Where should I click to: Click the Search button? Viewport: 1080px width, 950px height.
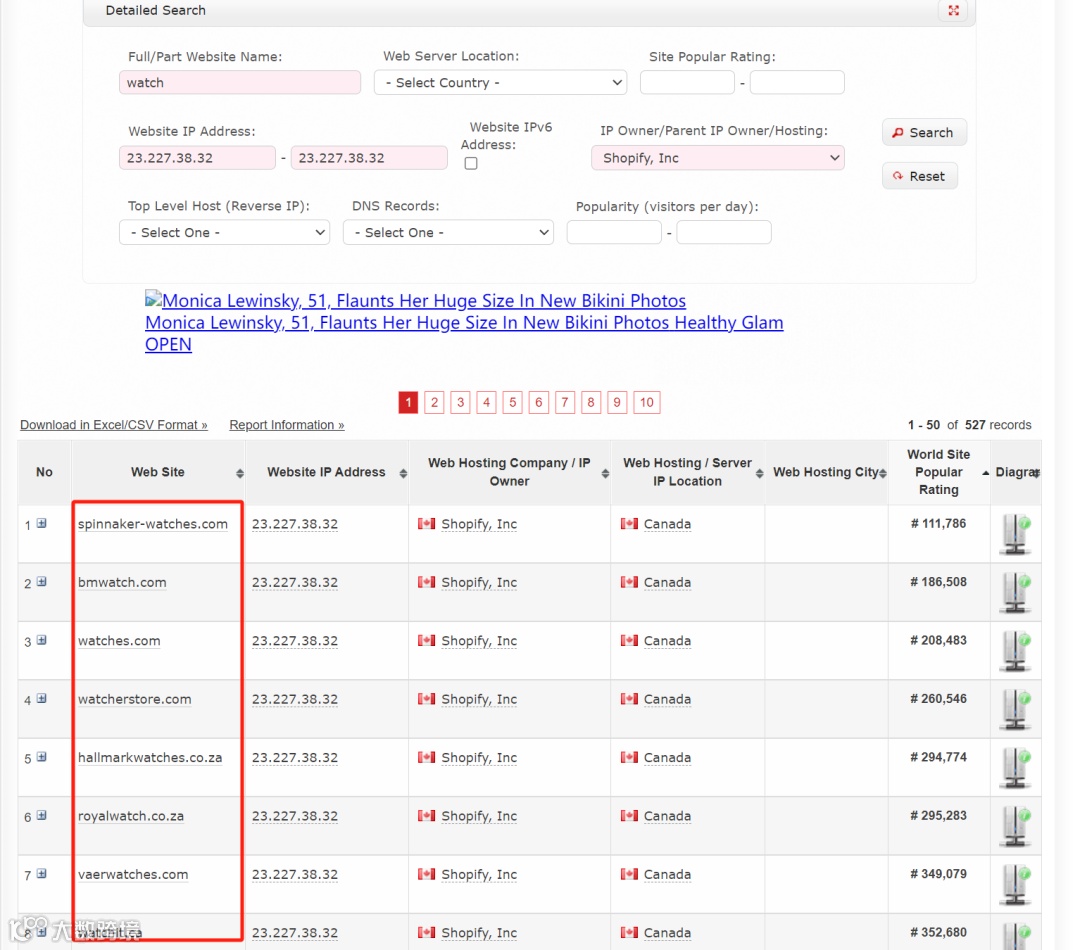[x=924, y=132]
